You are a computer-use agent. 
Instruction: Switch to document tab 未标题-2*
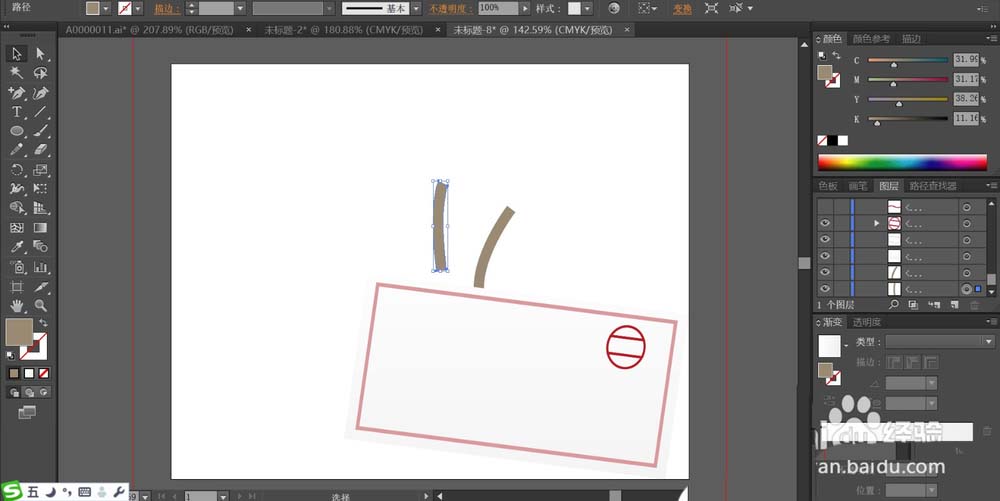click(344, 30)
